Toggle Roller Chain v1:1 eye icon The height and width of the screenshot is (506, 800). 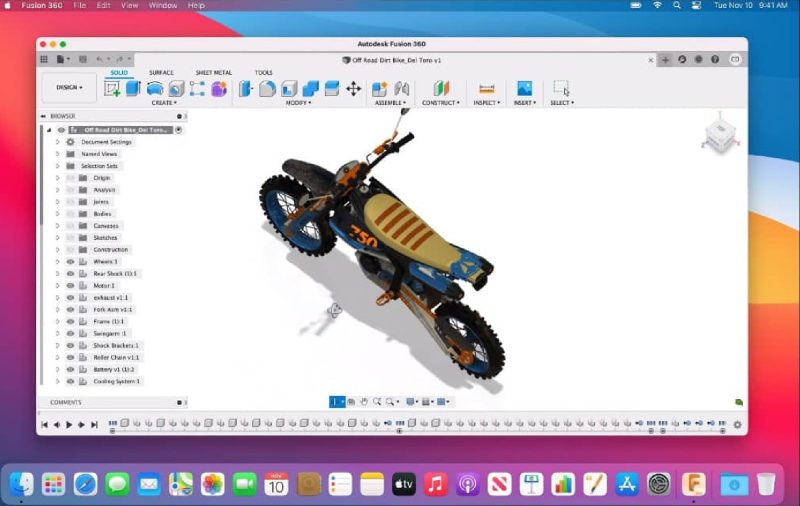click(x=70, y=358)
